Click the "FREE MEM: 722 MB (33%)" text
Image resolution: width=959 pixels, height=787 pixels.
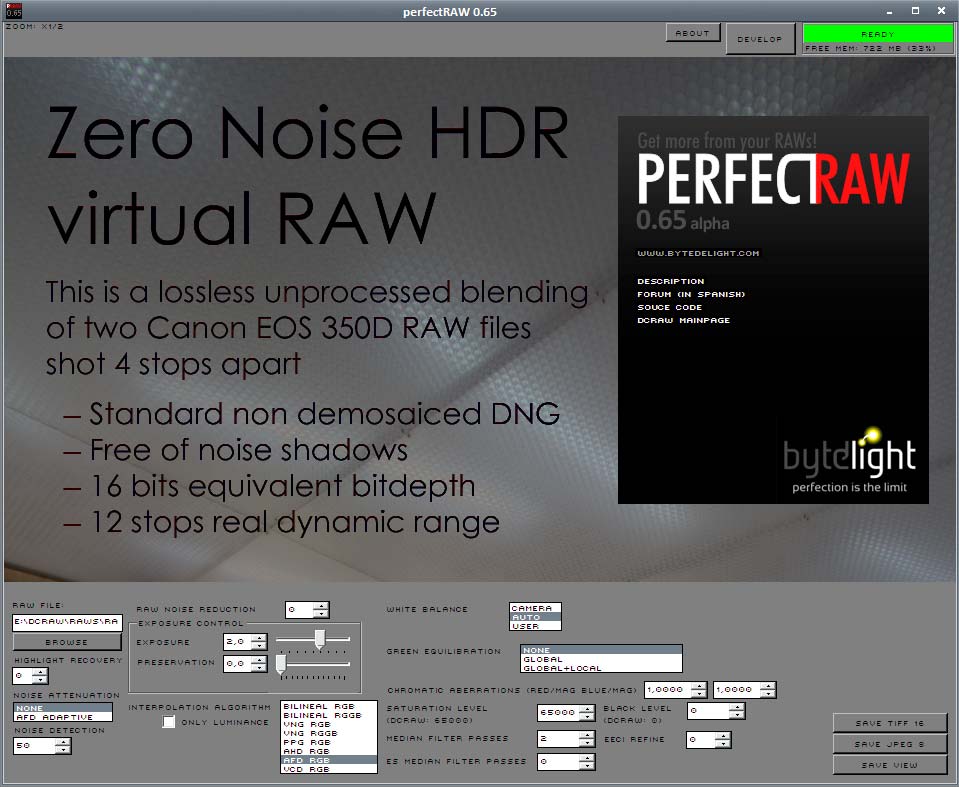point(870,48)
